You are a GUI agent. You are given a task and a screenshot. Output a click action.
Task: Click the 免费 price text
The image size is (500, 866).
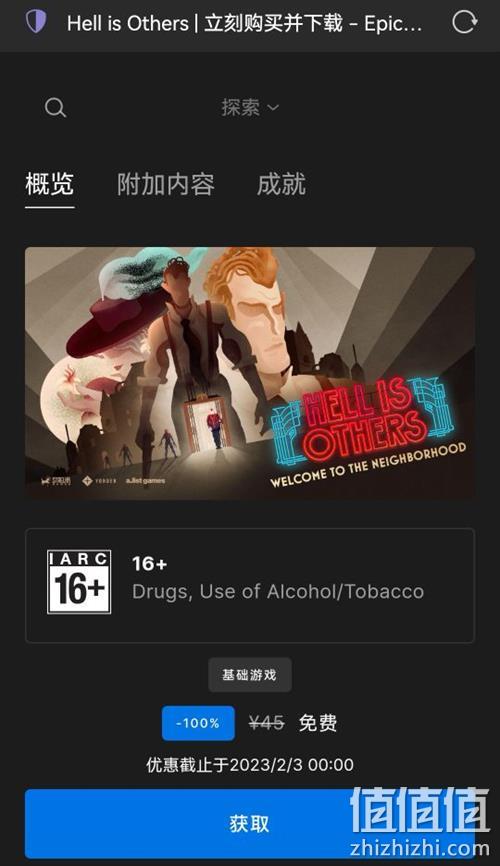click(x=318, y=723)
